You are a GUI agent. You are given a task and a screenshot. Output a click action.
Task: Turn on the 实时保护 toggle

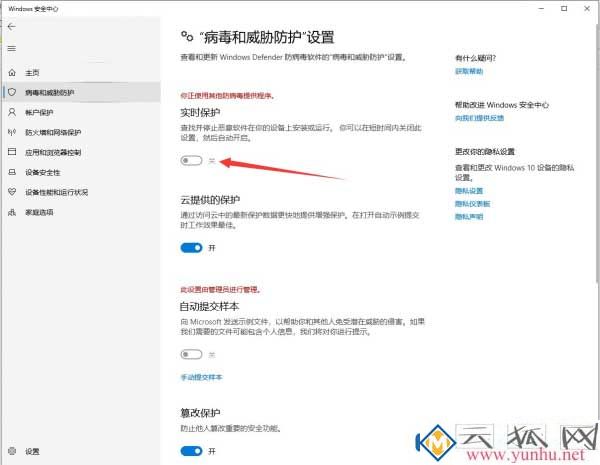pyautogui.click(x=191, y=160)
